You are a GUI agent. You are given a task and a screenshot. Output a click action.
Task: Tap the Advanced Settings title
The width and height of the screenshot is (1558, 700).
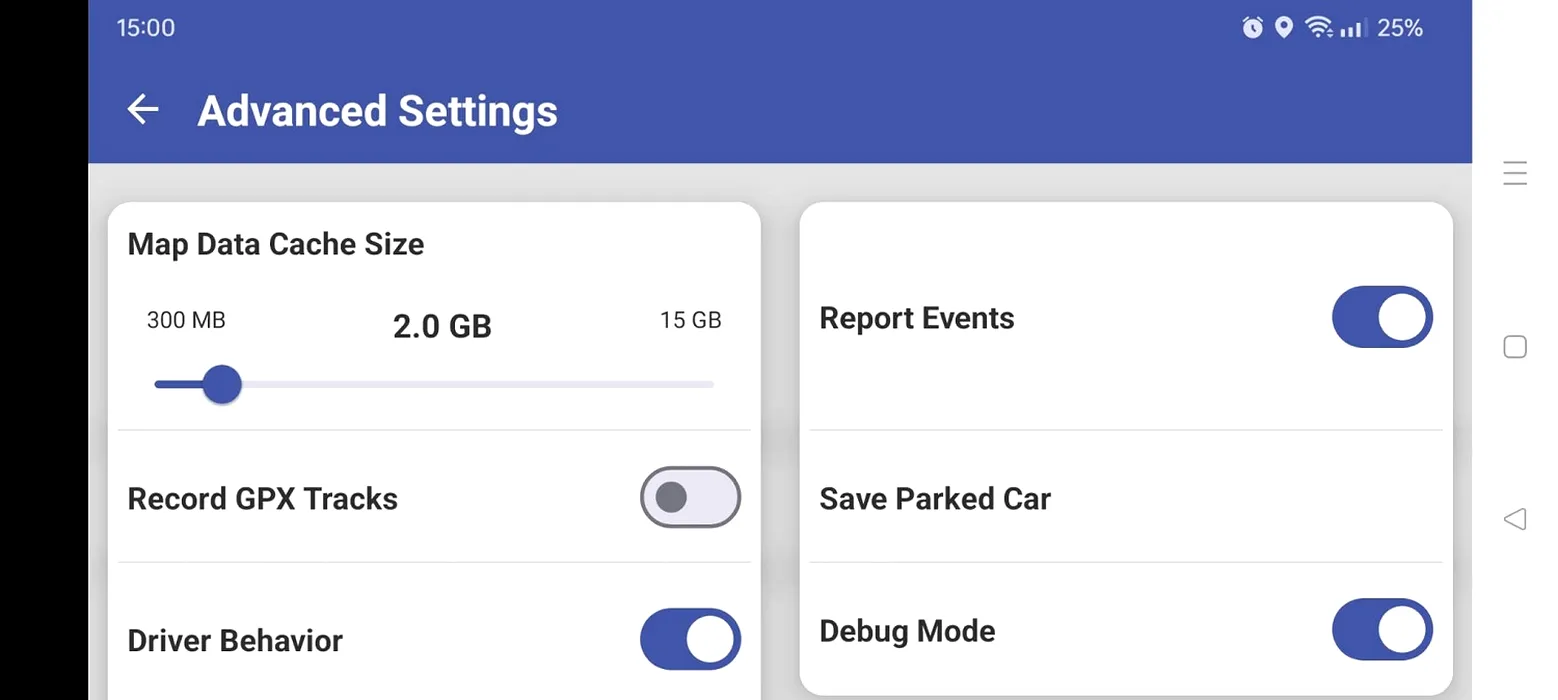377,110
